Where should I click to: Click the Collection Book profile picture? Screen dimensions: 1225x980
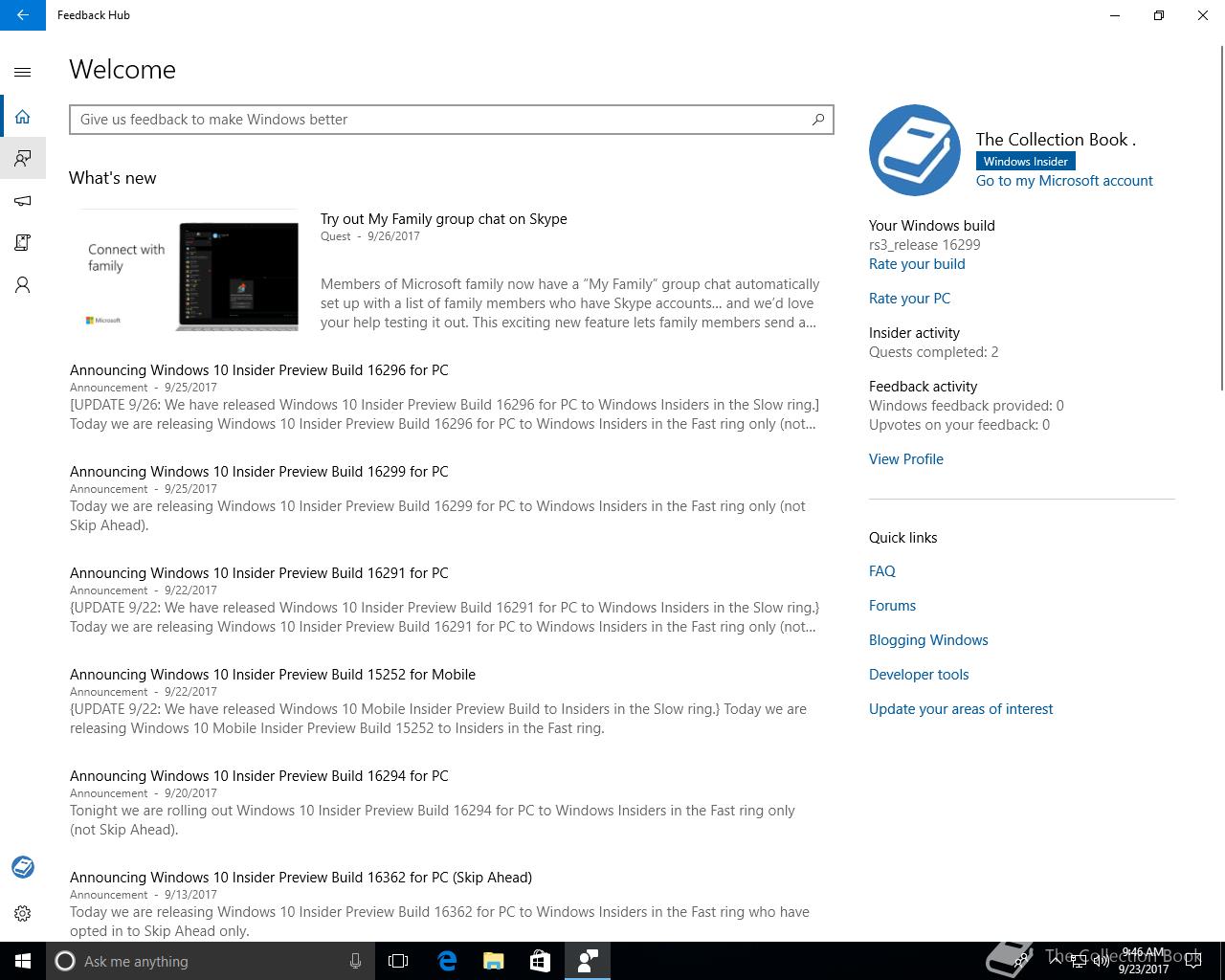pos(915,150)
